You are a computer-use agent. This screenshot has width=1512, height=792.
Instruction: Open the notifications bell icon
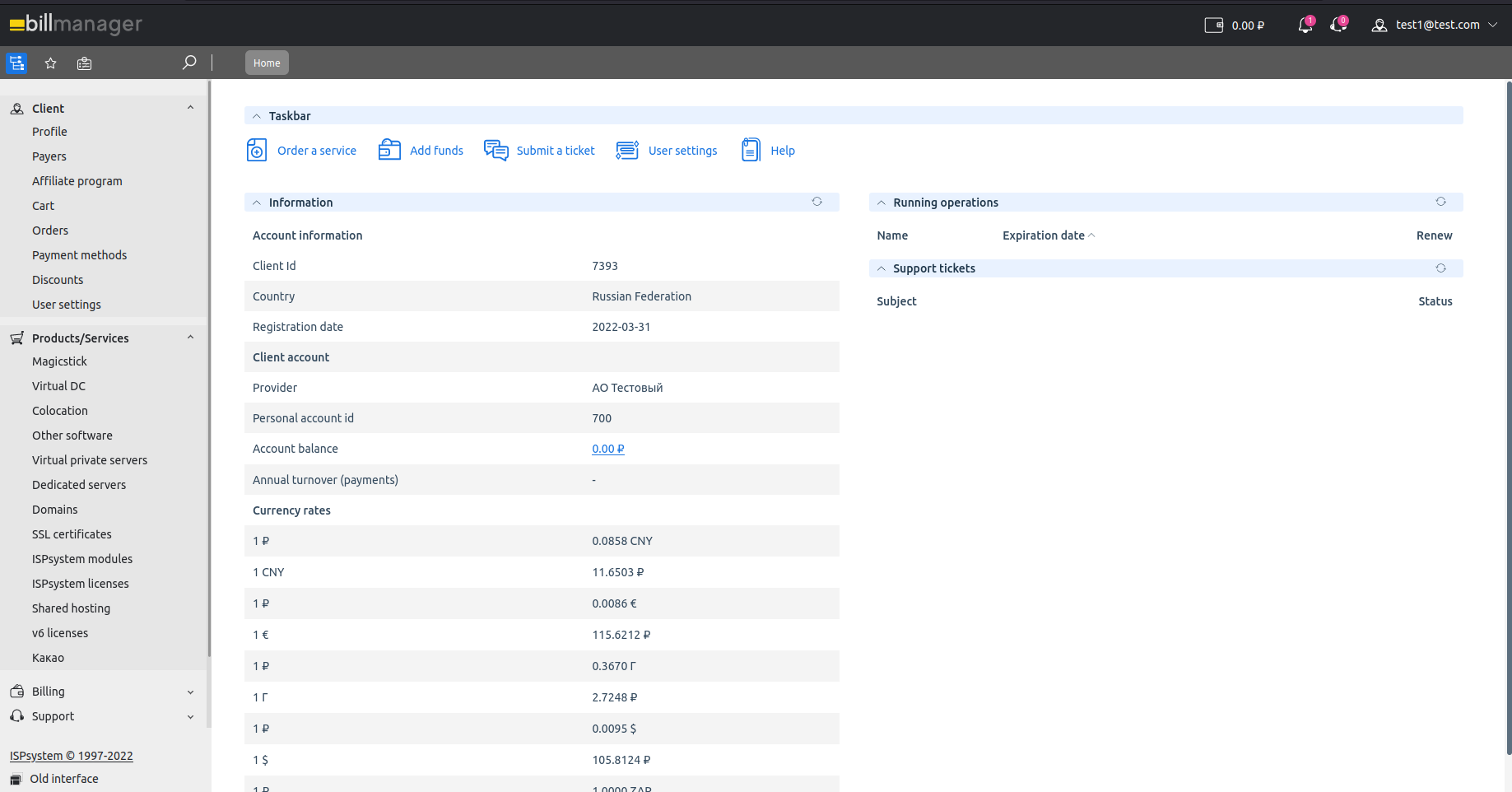[x=1305, y=26]
